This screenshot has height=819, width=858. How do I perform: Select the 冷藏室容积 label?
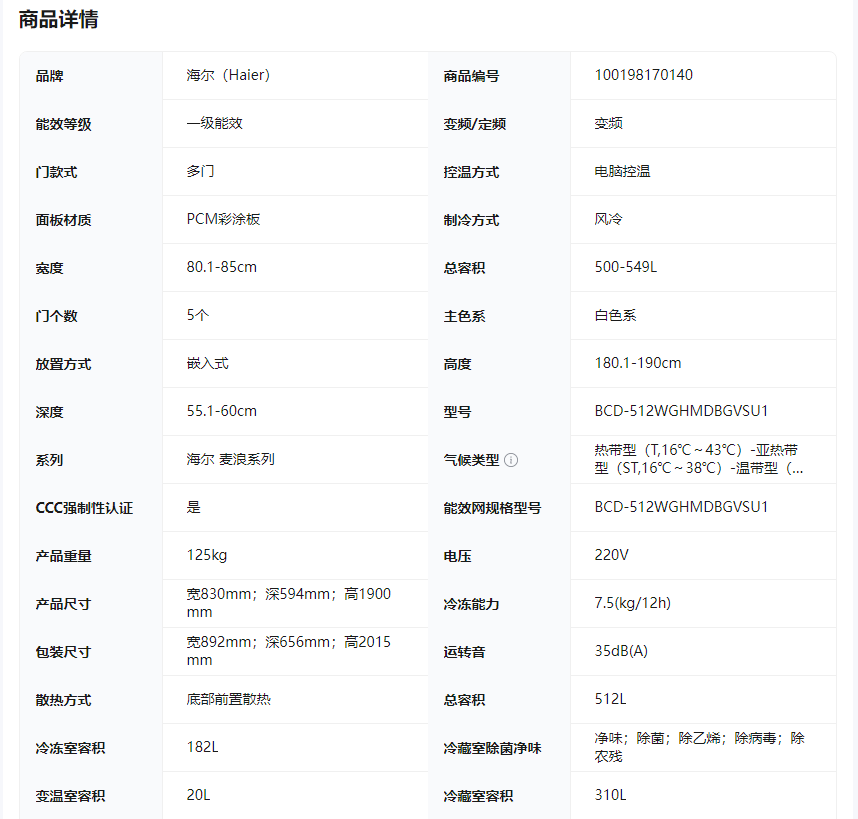click(x=478, y=796)
